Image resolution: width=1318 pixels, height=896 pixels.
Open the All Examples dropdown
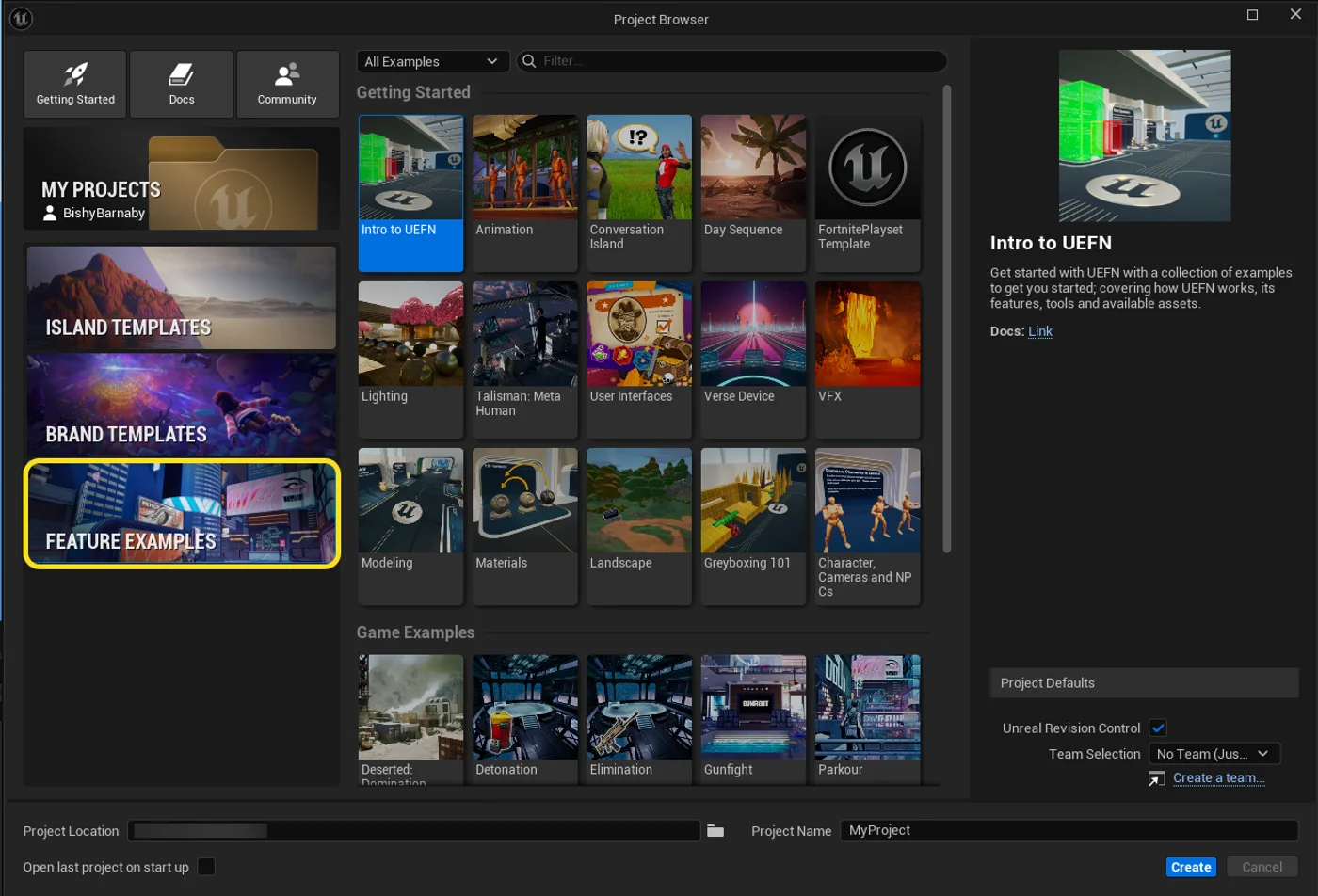point(433,61)
